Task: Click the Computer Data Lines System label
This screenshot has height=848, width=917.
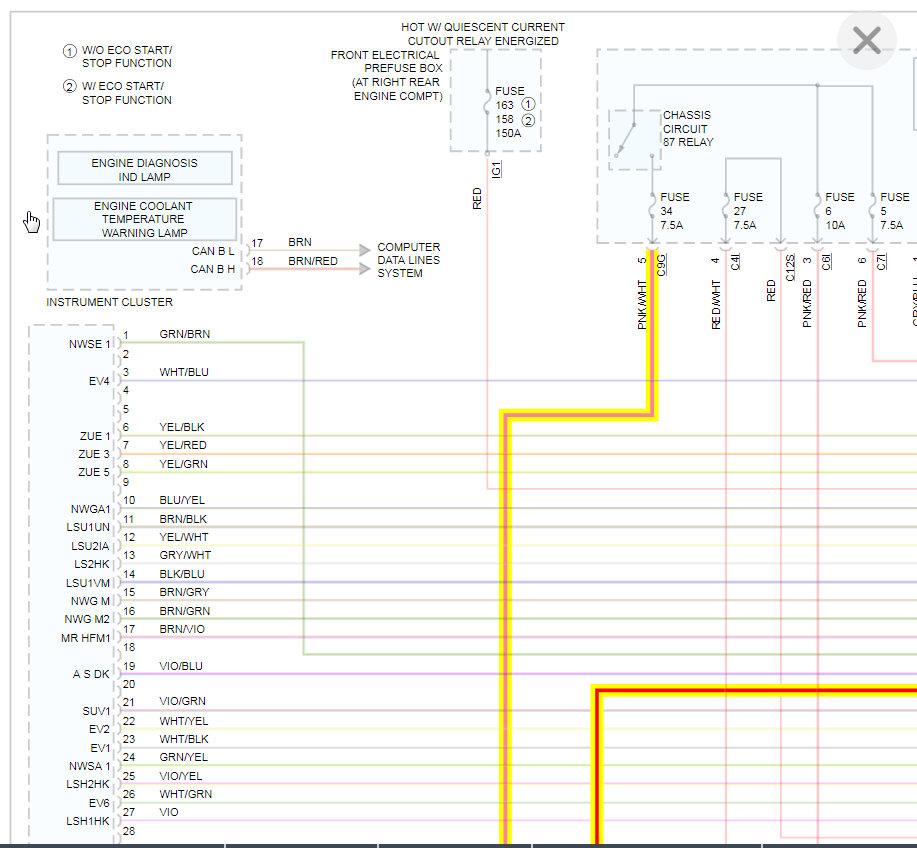Action: point(408,260)
